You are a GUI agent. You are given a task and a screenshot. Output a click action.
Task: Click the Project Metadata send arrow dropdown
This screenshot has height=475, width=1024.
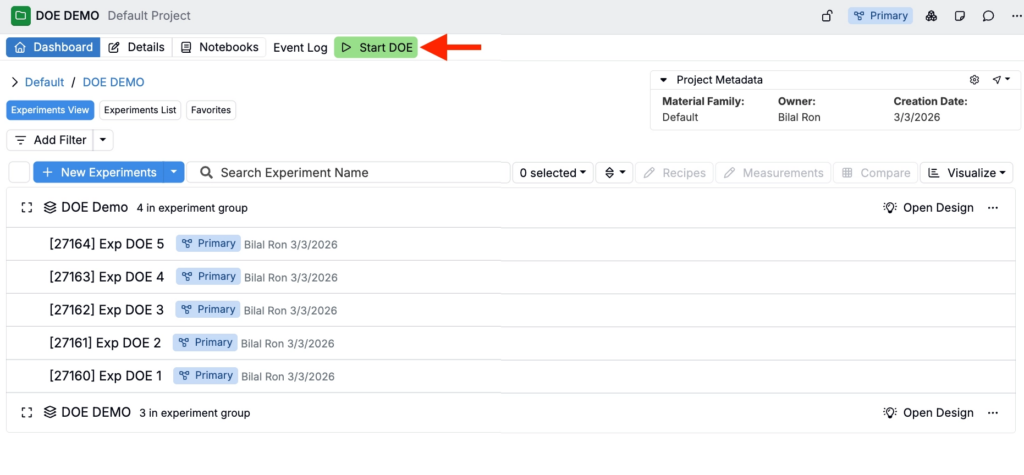[x=1001, y=80]
